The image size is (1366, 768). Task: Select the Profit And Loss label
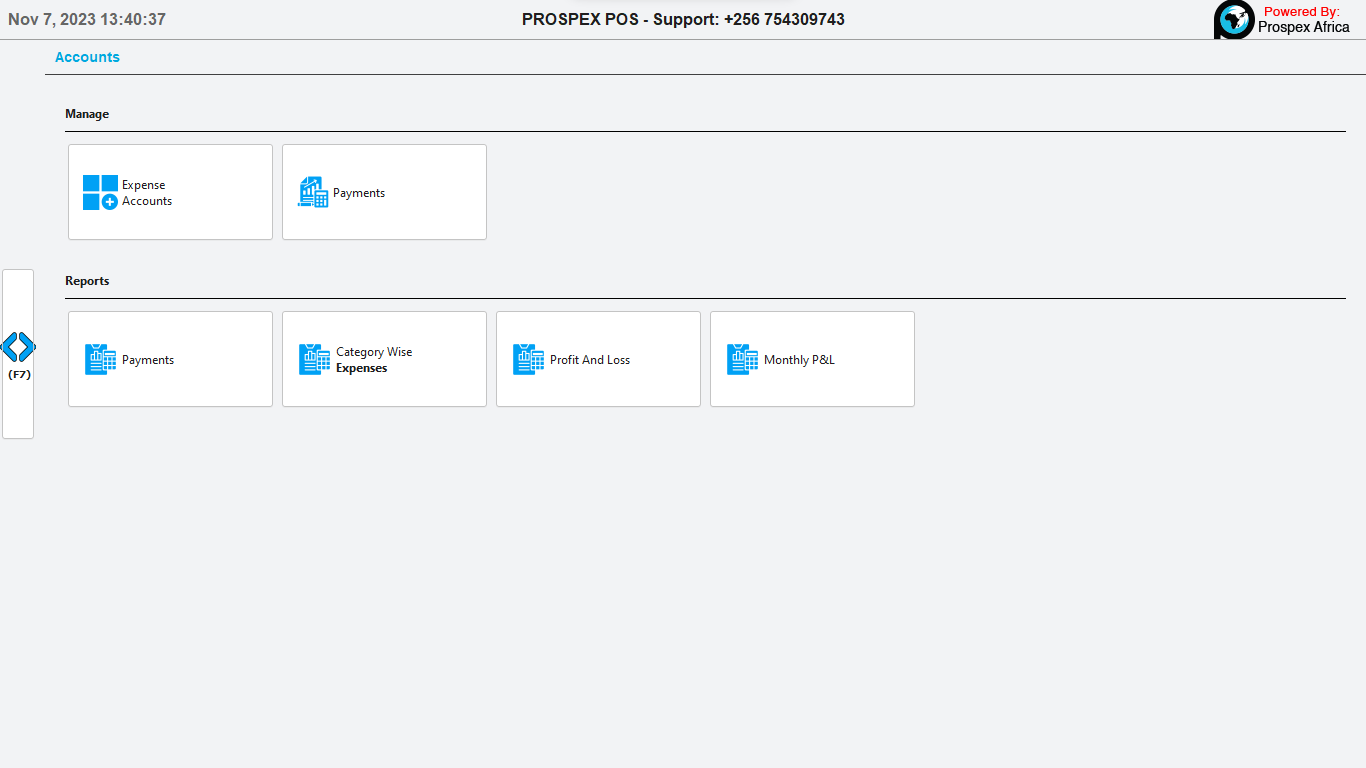590,360
